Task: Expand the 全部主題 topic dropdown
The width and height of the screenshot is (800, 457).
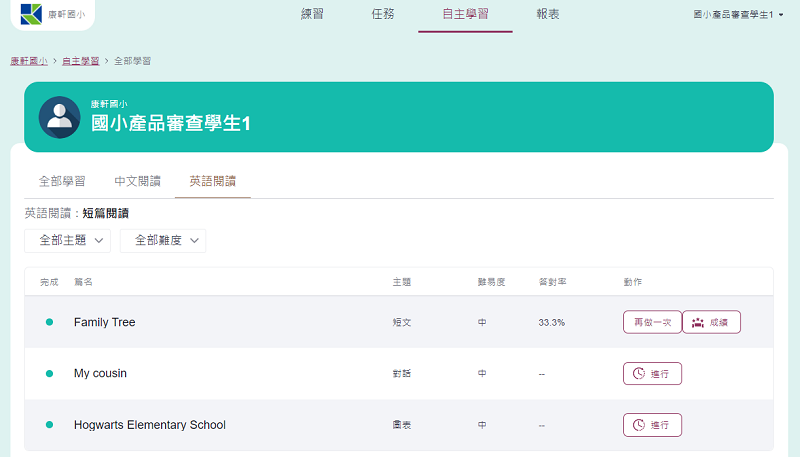Action: click(x=67, y=240)
